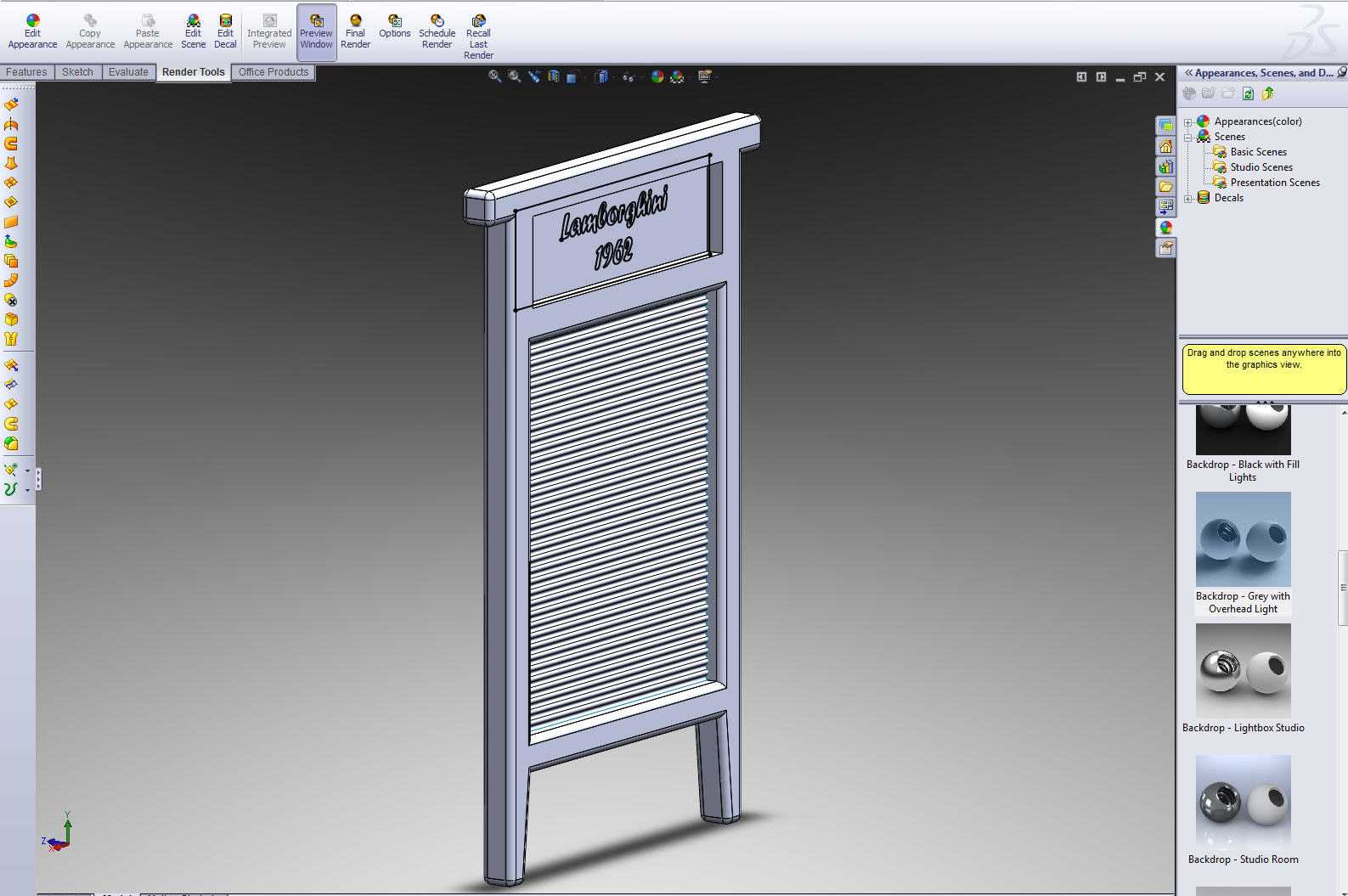Image resolution: width=1348 pixels, height=896 pixels.
Task: Select the Render Tools tab
Action: click(194, 72)
